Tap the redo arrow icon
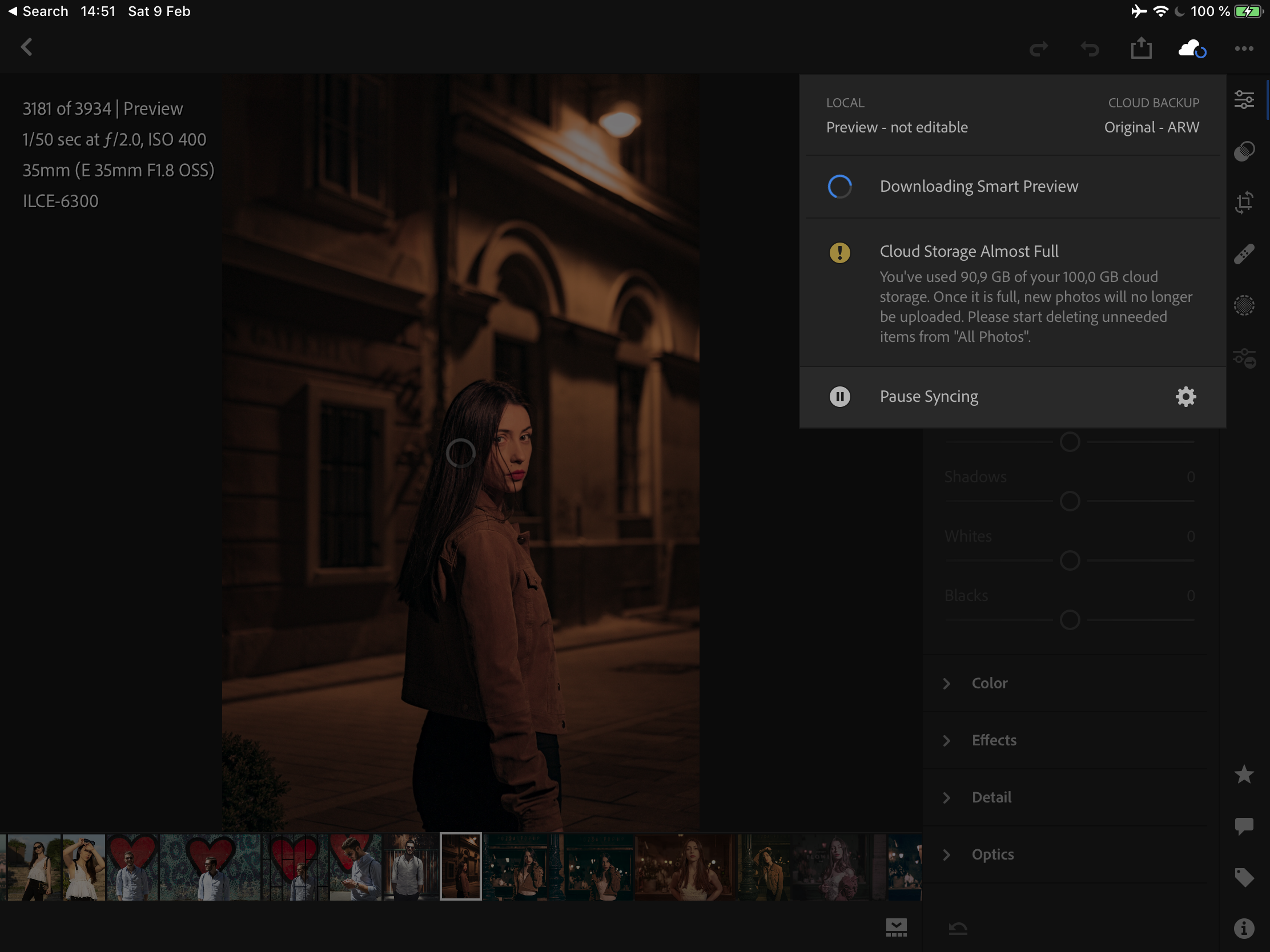 [x=1038, y=49]
